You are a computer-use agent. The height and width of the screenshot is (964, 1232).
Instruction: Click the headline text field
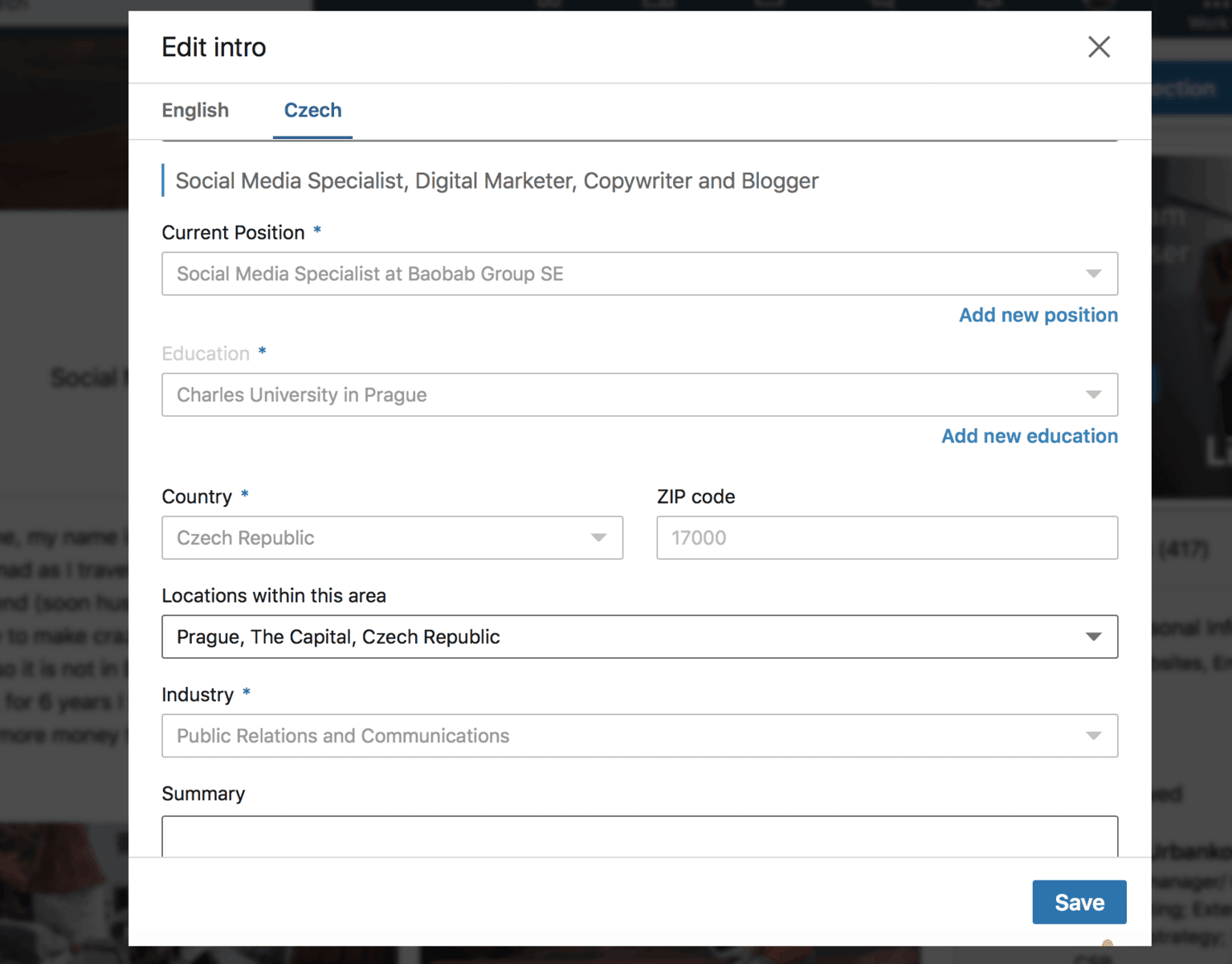(496, 181)
